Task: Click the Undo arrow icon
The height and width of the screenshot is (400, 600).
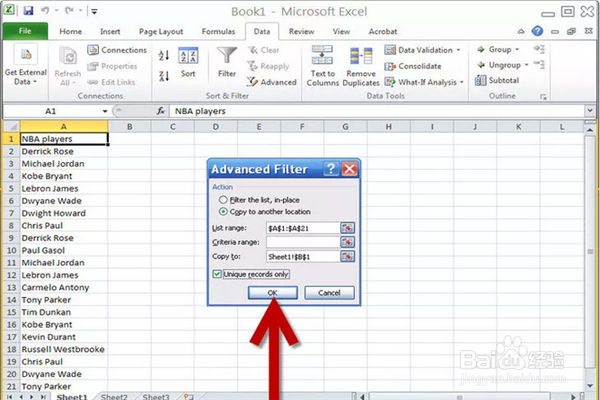Action: [46, 11]
